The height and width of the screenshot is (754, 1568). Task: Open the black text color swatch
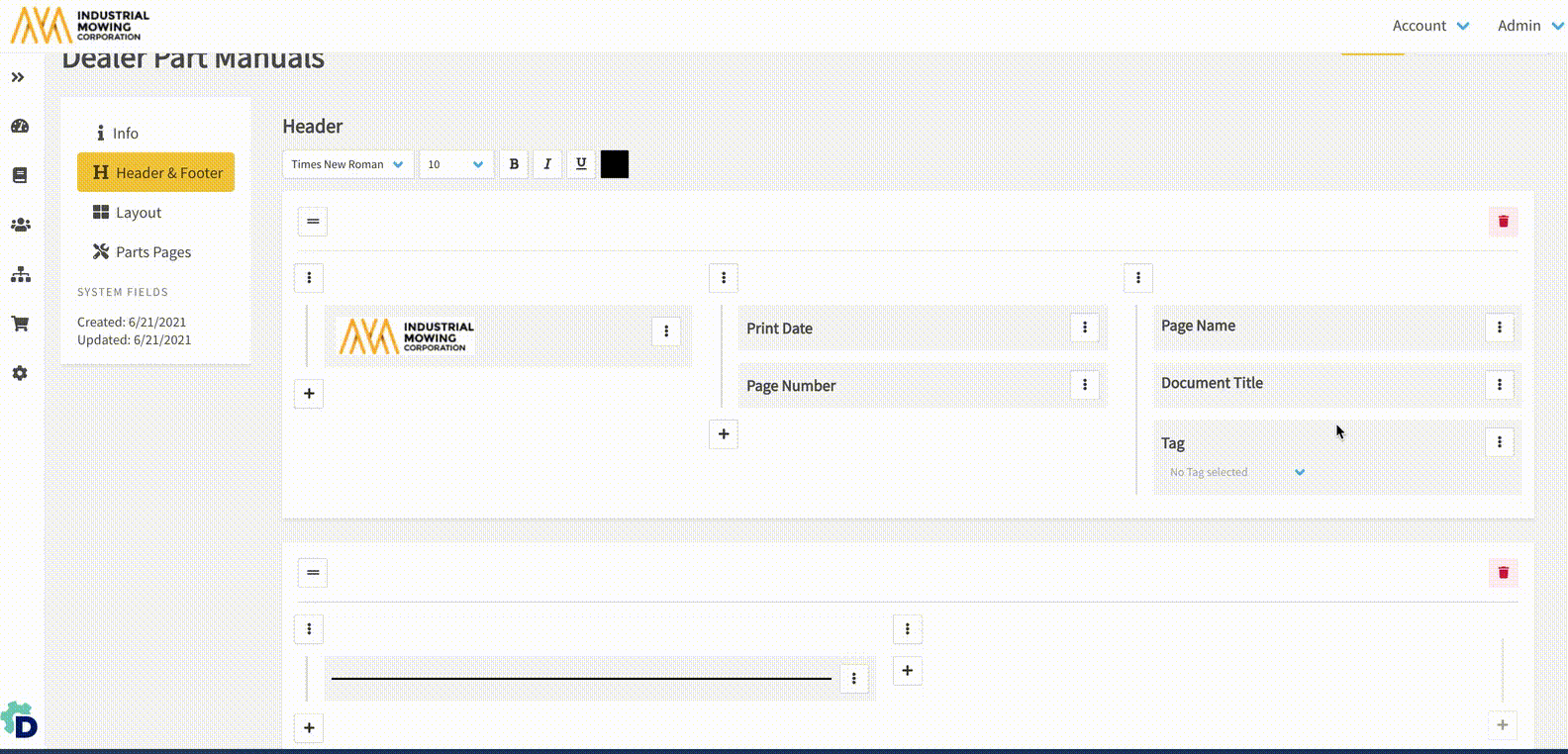coord(615,164)
